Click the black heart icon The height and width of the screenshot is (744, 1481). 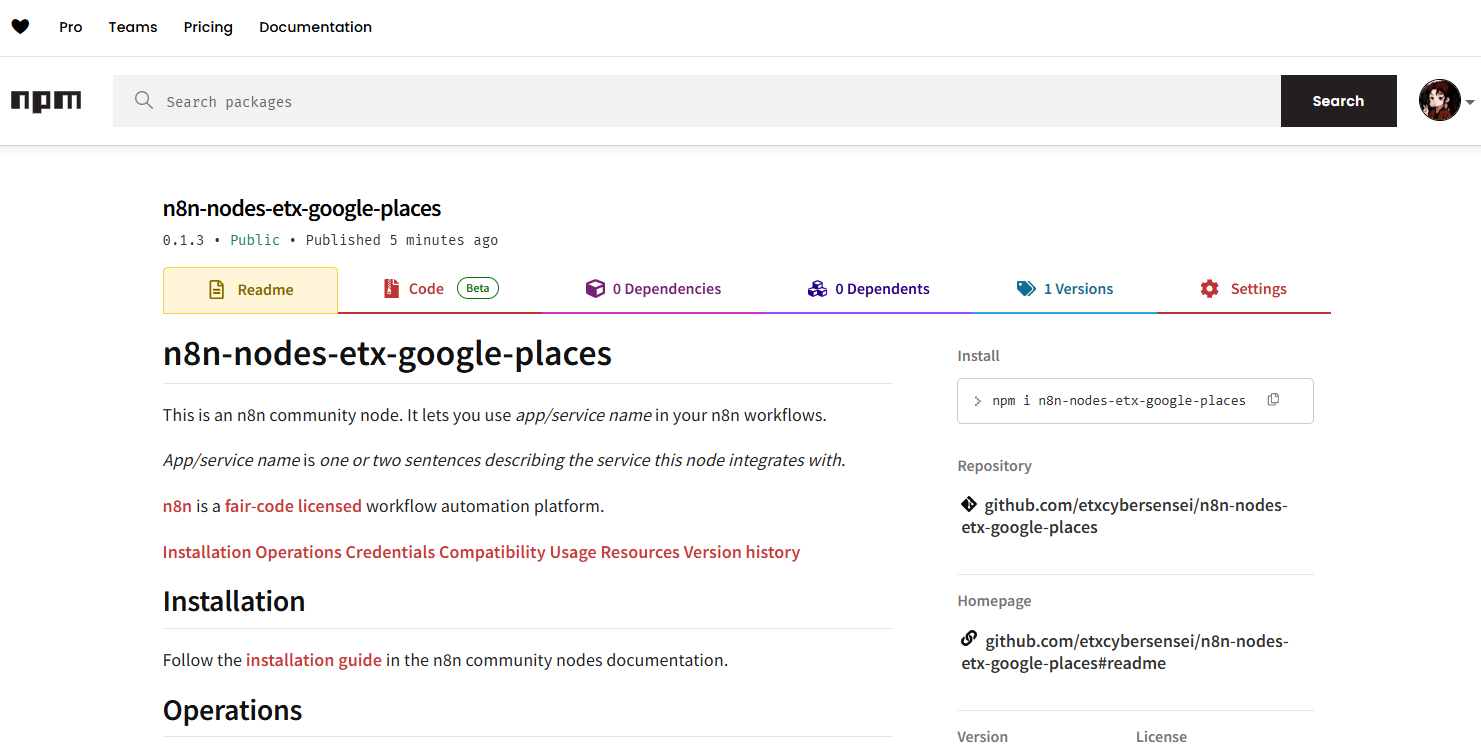(x=20, y=27)
